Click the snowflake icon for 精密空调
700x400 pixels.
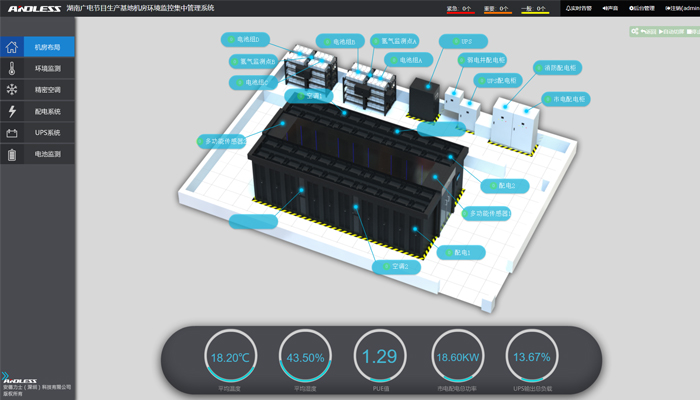click(x=12, y=90)
